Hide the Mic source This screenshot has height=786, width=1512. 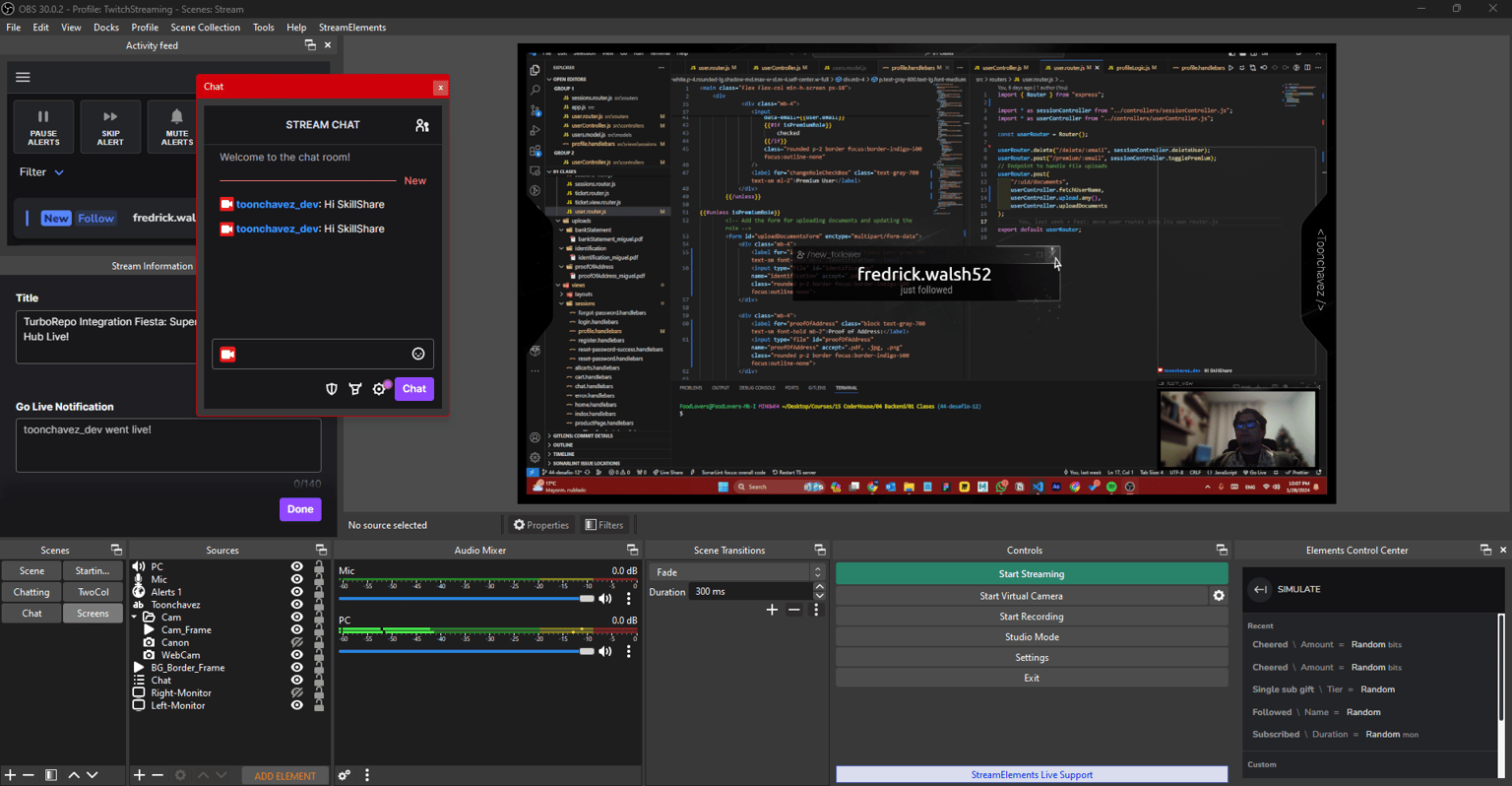pyautogui.click(x=296, y=579)
